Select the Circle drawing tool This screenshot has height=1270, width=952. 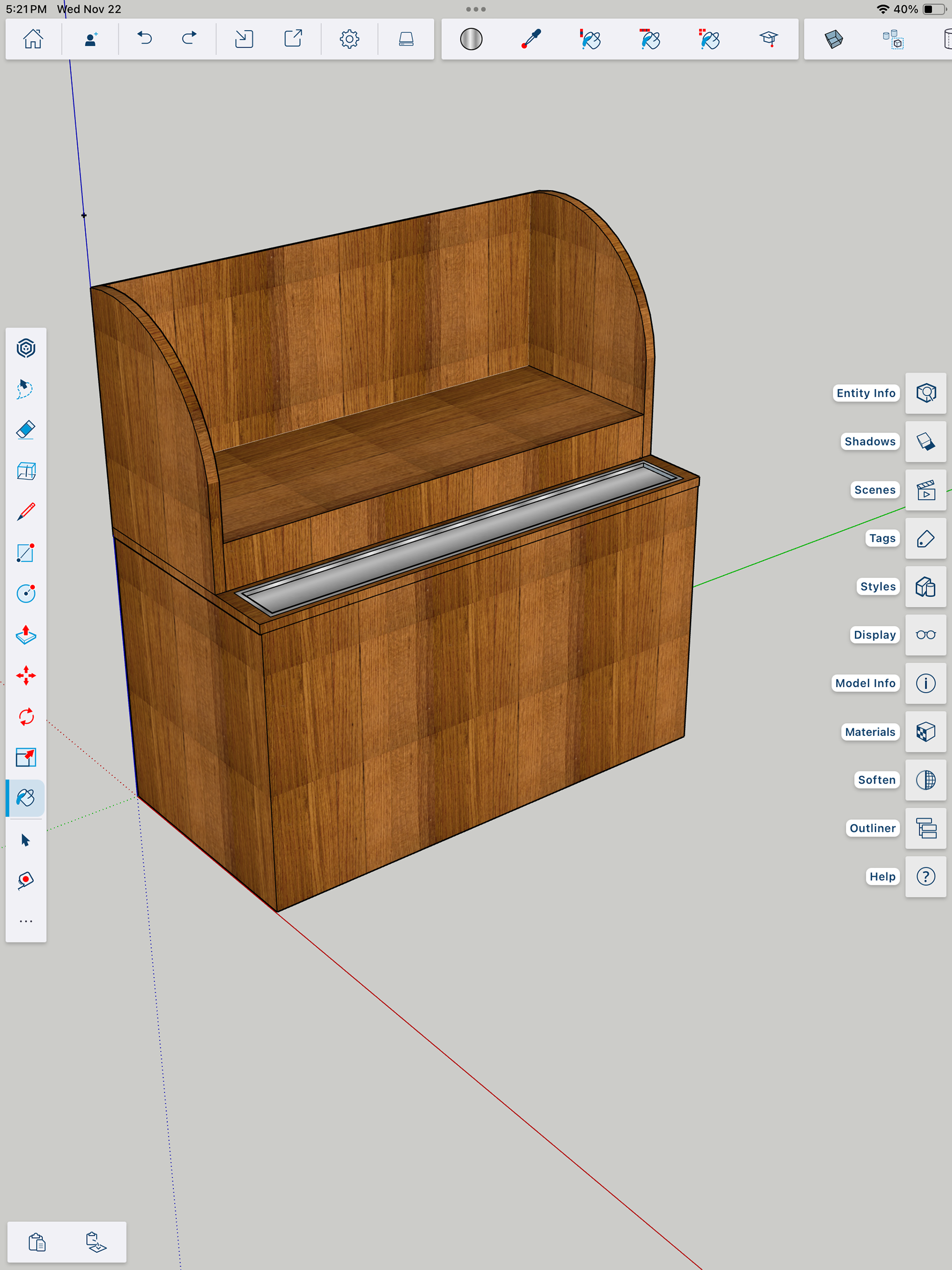pos(26,594)
